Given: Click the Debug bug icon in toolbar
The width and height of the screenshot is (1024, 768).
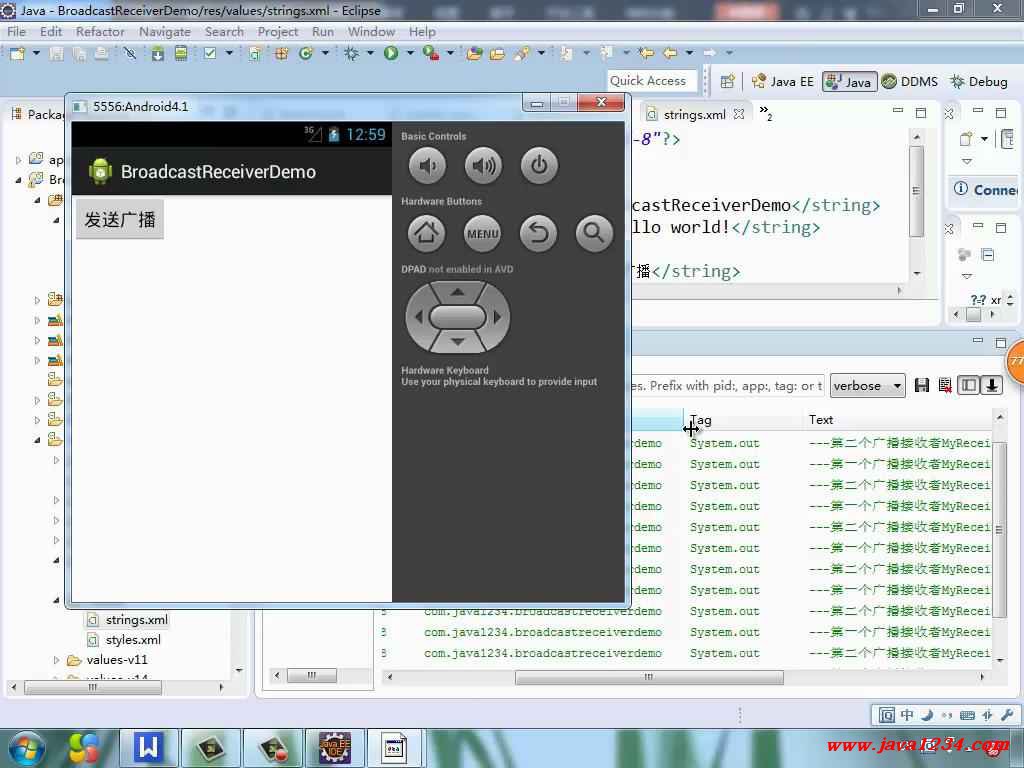Looking at the screenshot, I should pyautogui.click(x=351, y=54).
